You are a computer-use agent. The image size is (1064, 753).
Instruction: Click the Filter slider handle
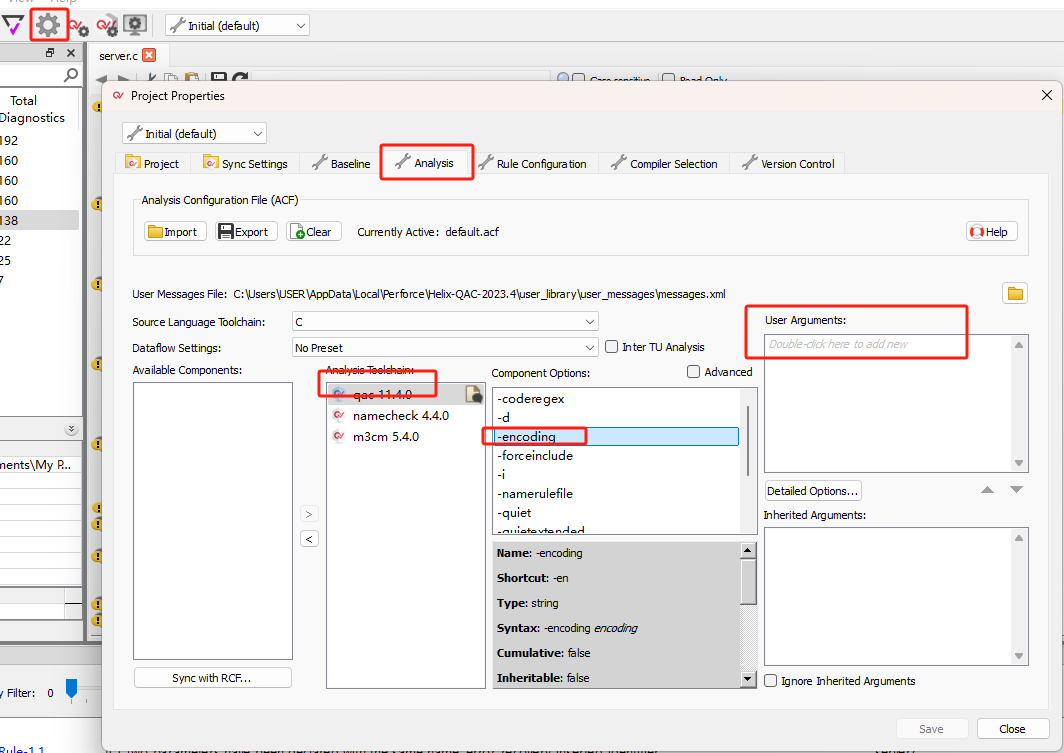(71, 688)
